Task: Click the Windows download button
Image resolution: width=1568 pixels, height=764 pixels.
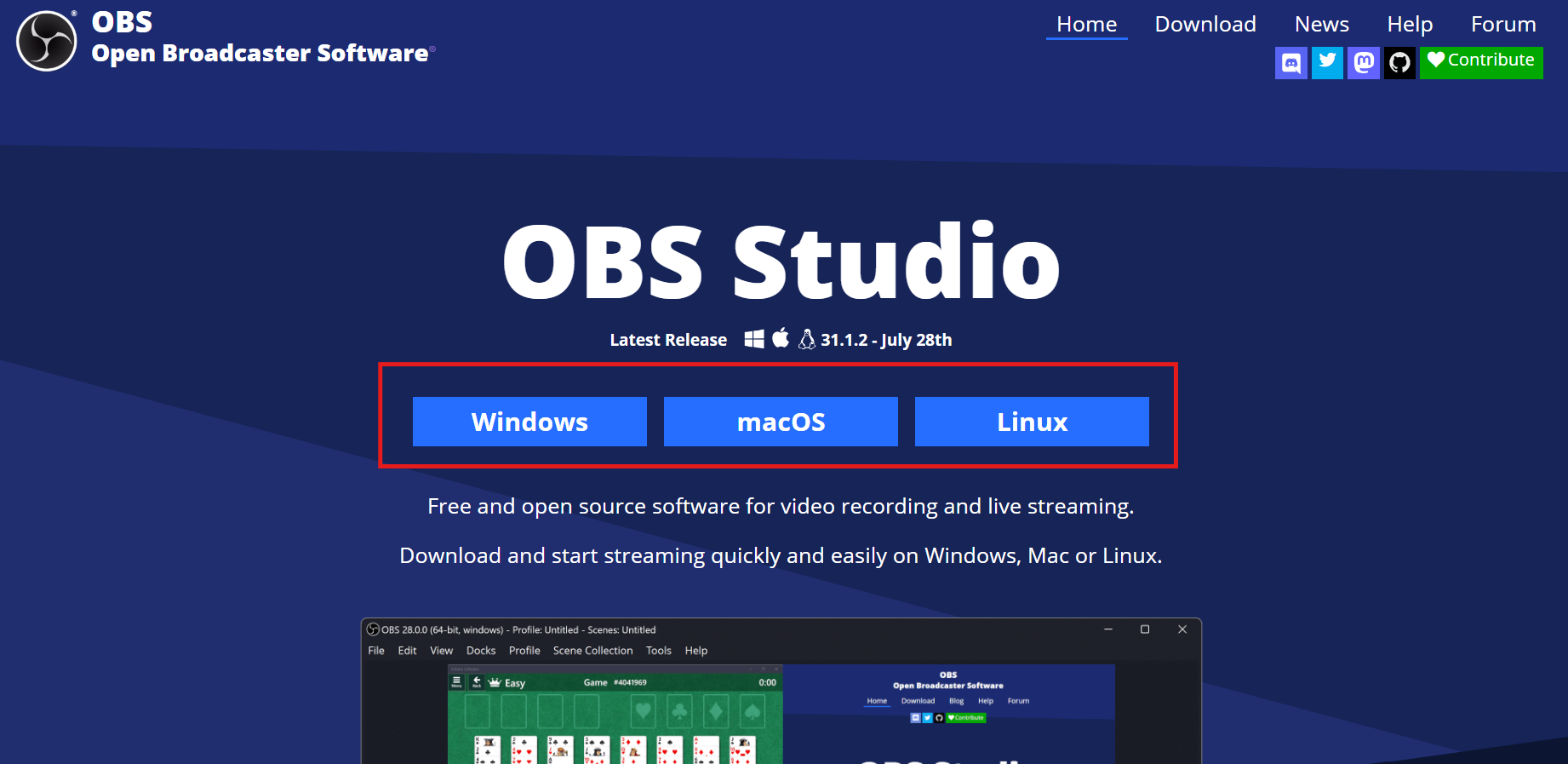Action: coord(529,422)
